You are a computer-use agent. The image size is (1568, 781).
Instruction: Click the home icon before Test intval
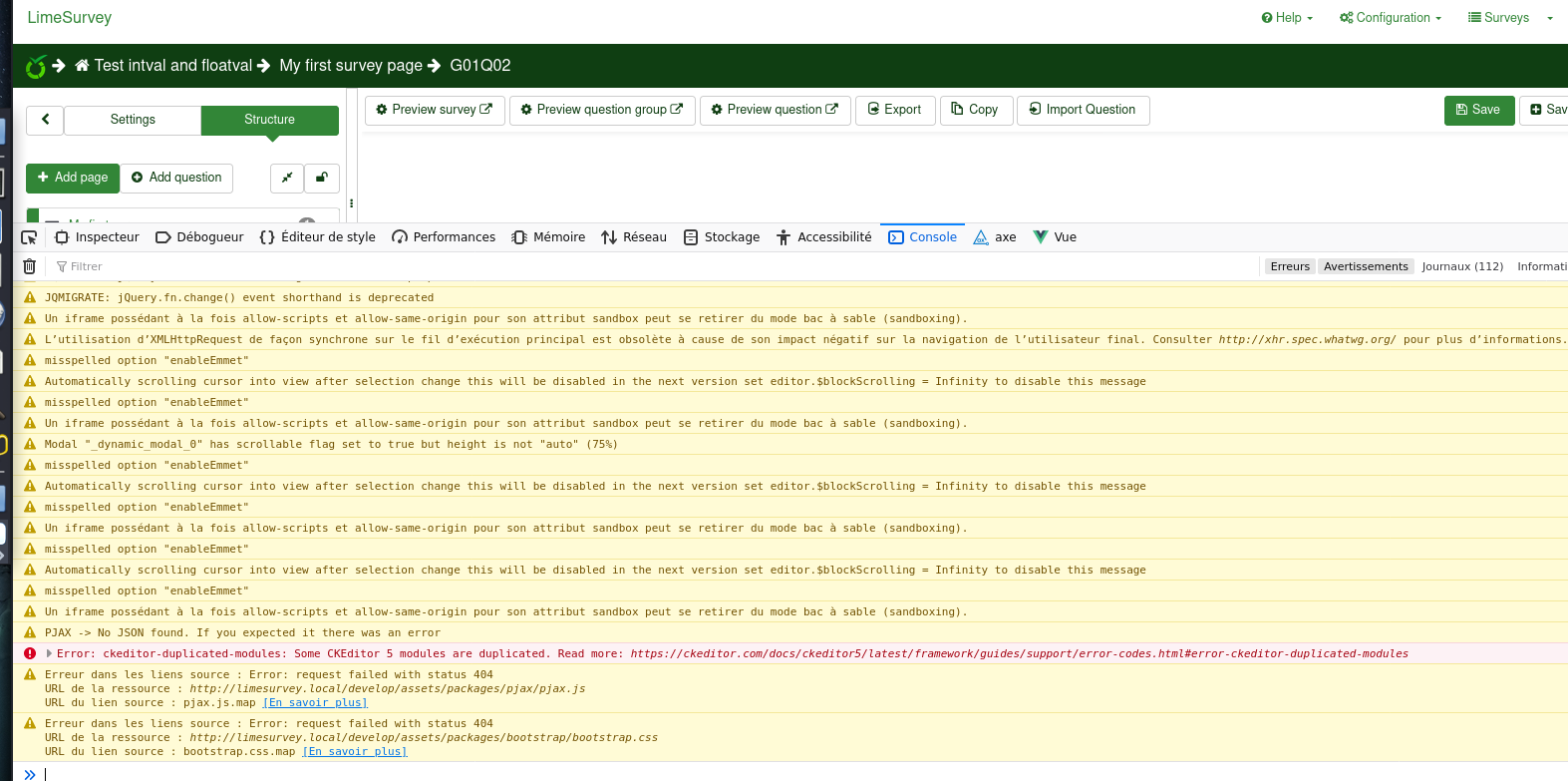[x=83, y=66]
